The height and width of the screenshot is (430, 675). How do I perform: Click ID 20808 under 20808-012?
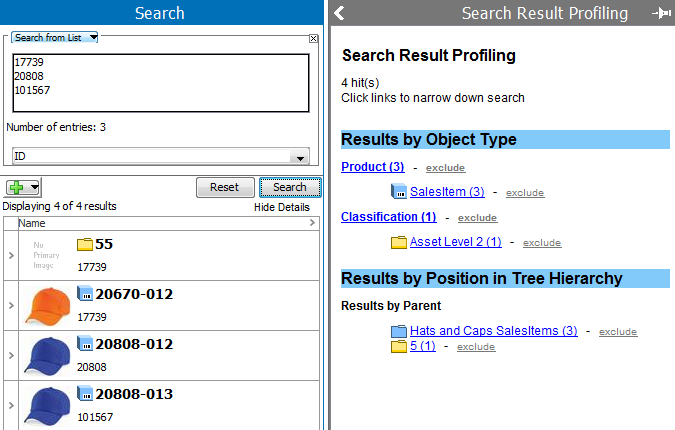91,367
